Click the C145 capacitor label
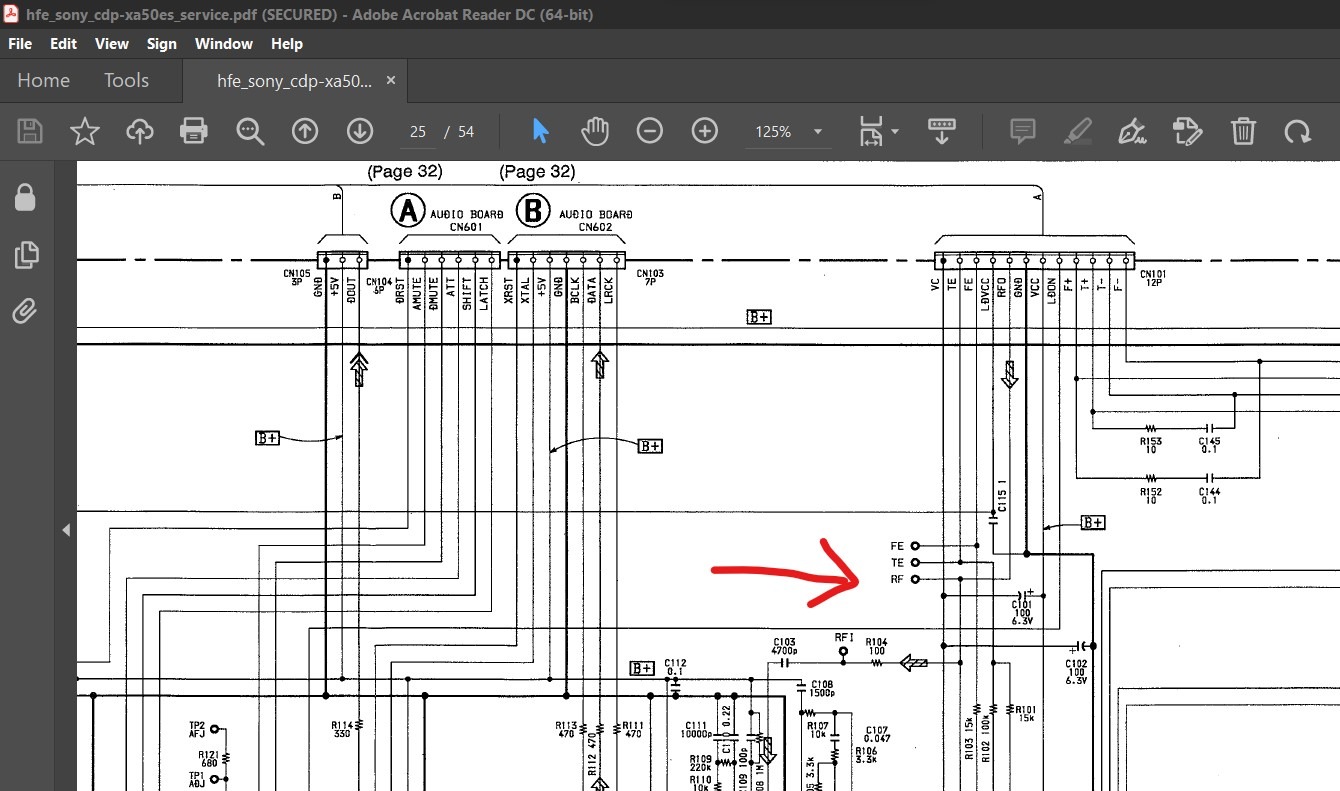 point(1209,445)
